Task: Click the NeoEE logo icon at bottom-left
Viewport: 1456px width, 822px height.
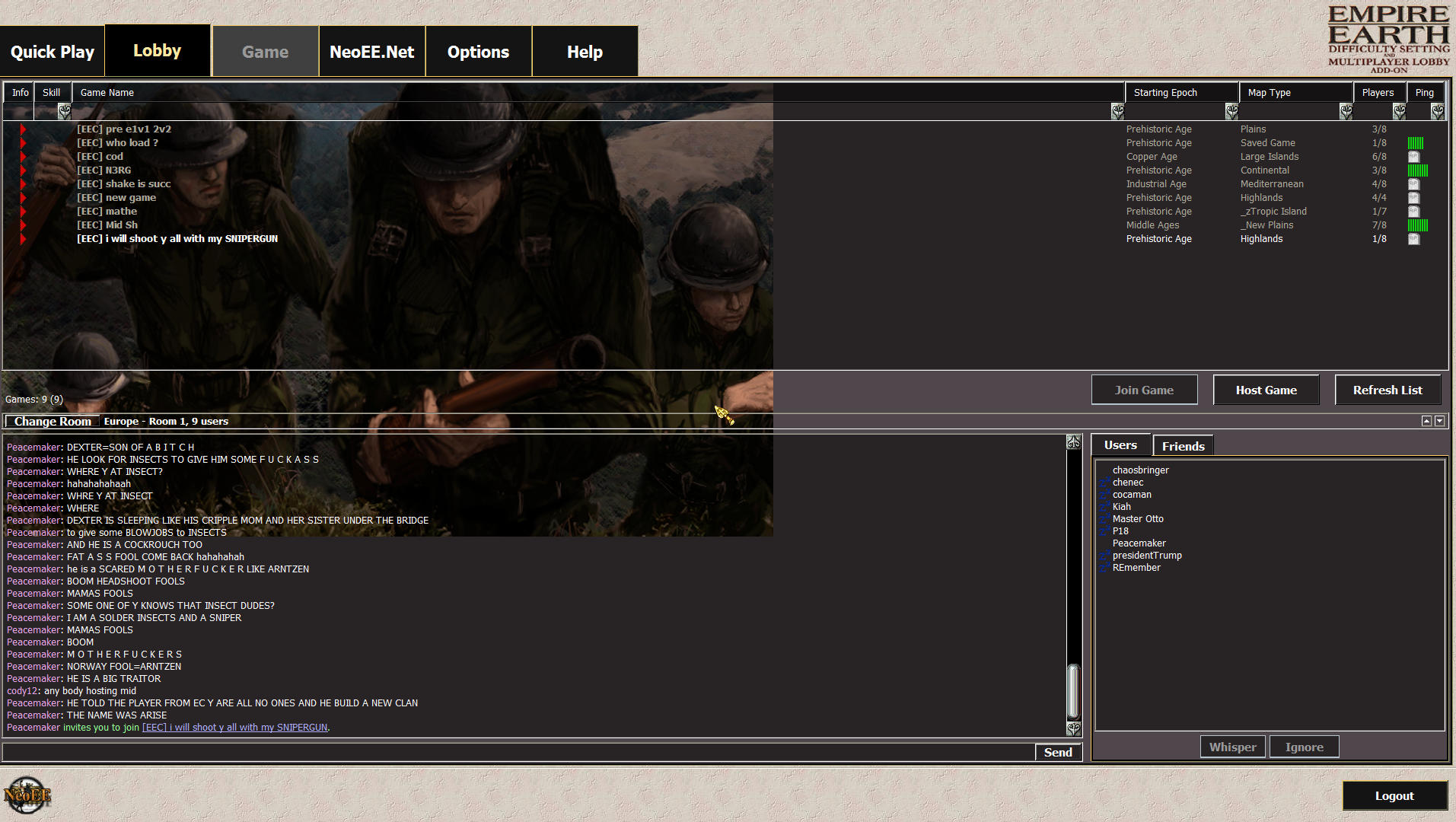Action: point(27,795)
